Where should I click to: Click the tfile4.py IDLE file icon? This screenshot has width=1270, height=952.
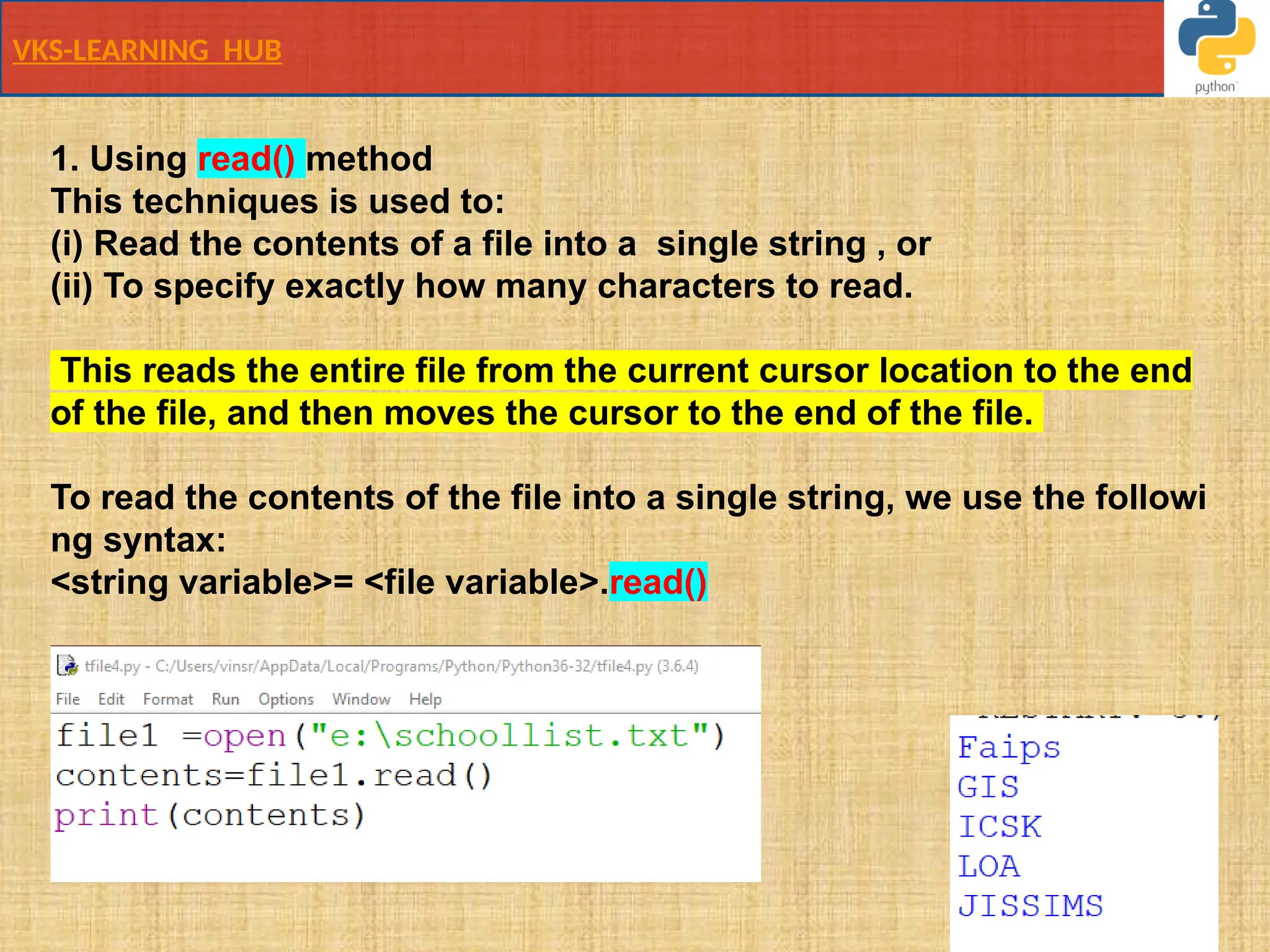click(67, 666)
